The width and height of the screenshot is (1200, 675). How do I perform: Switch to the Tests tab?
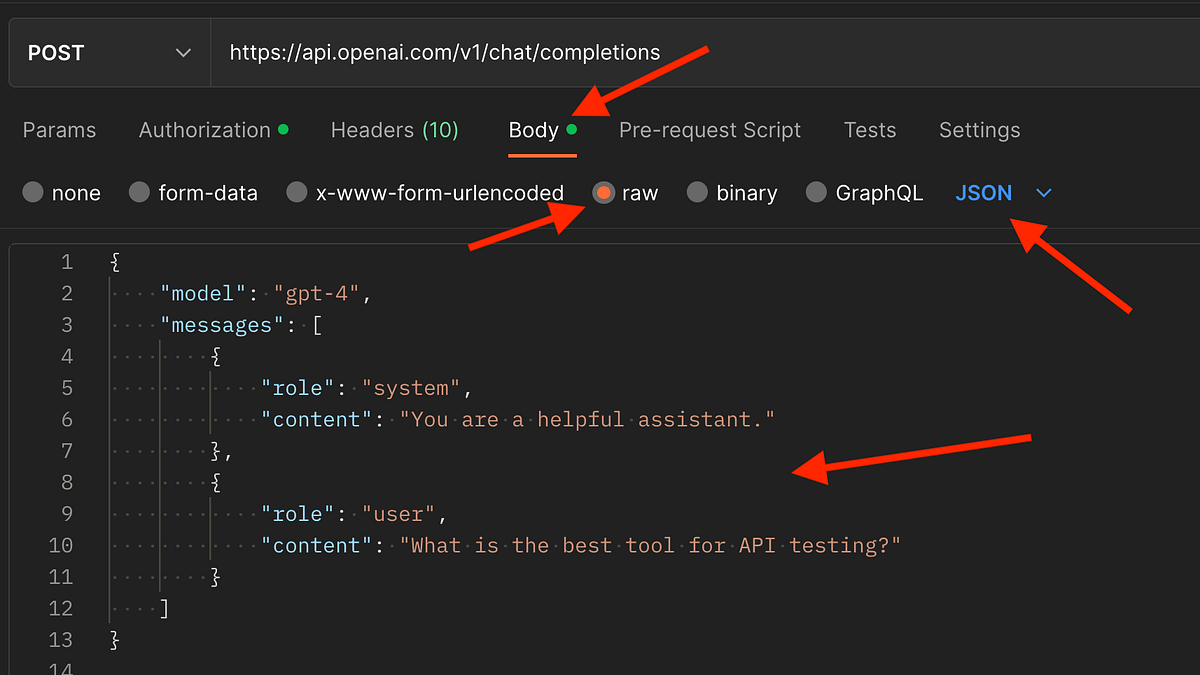[870, 130]
